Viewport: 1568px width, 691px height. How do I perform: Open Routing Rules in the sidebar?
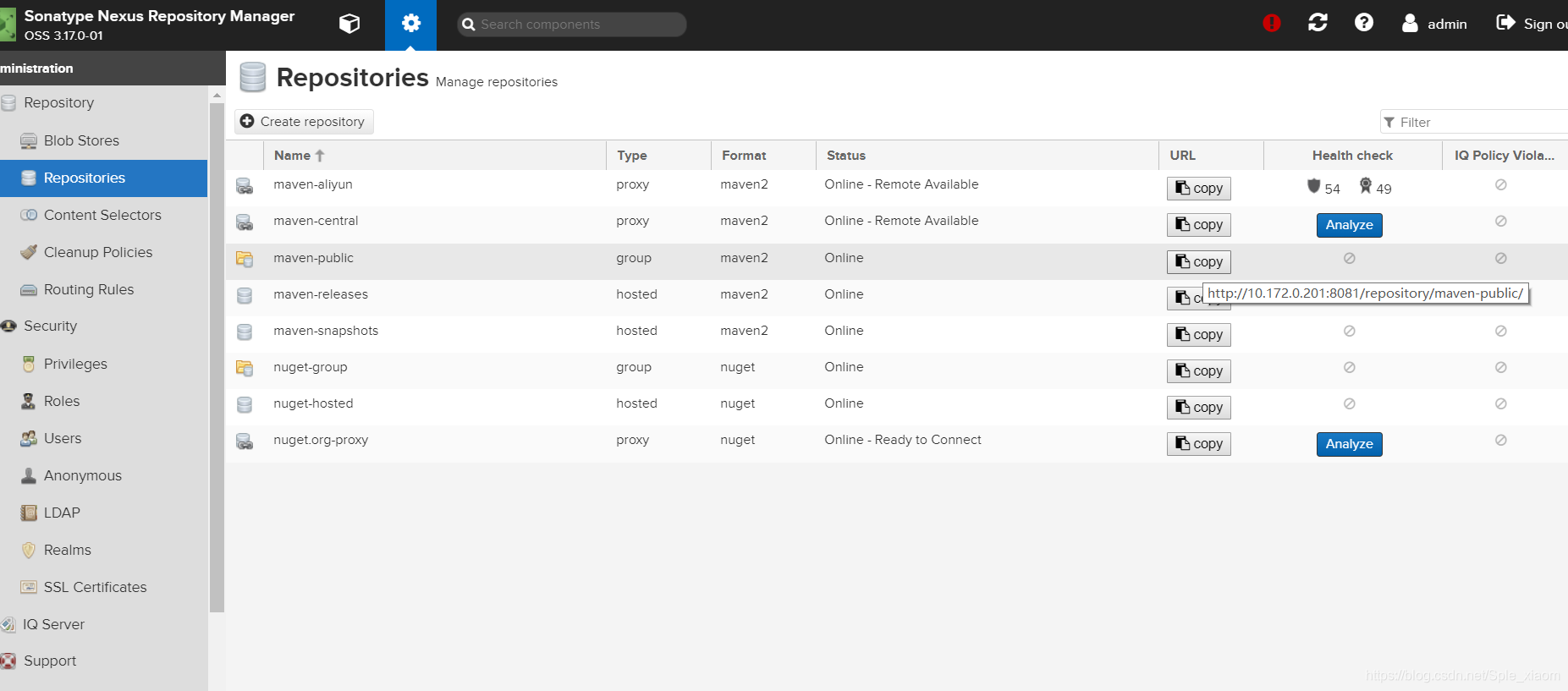click(103, 289)
